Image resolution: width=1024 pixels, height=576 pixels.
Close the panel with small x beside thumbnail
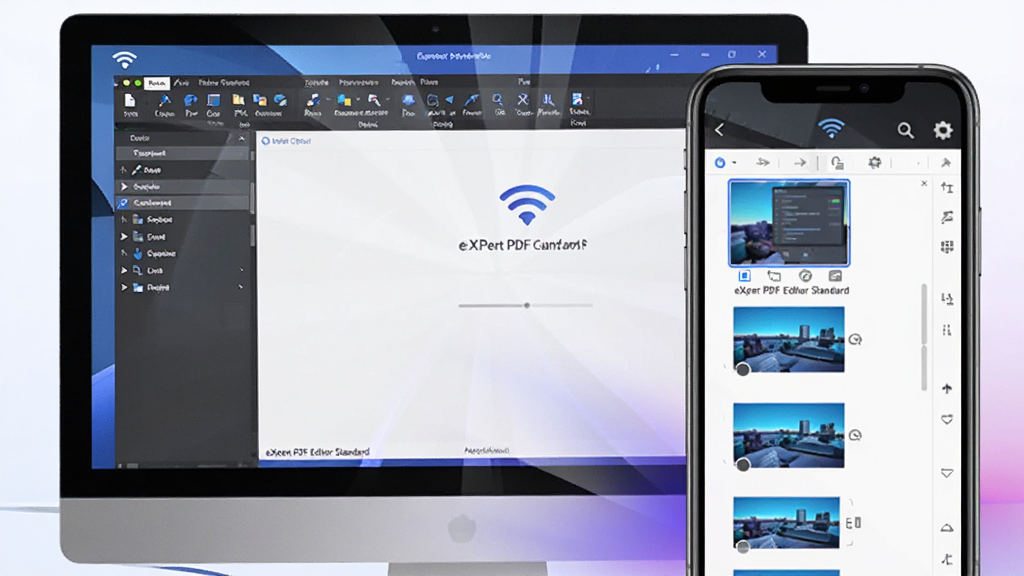click(x=924, y=184)
